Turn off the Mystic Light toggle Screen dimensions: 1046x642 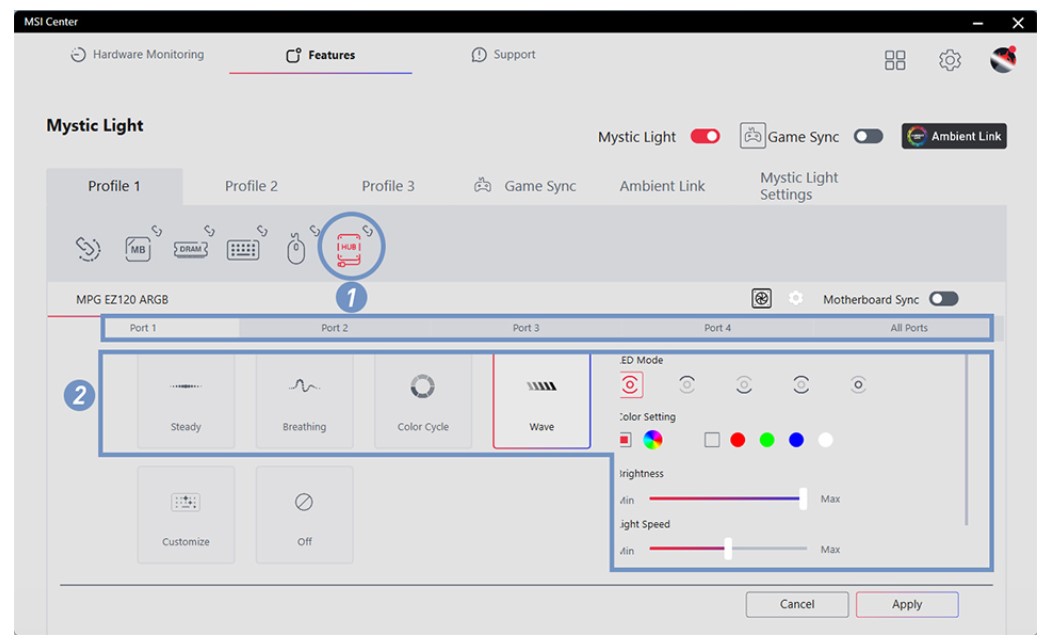click(x=705, y=137)
